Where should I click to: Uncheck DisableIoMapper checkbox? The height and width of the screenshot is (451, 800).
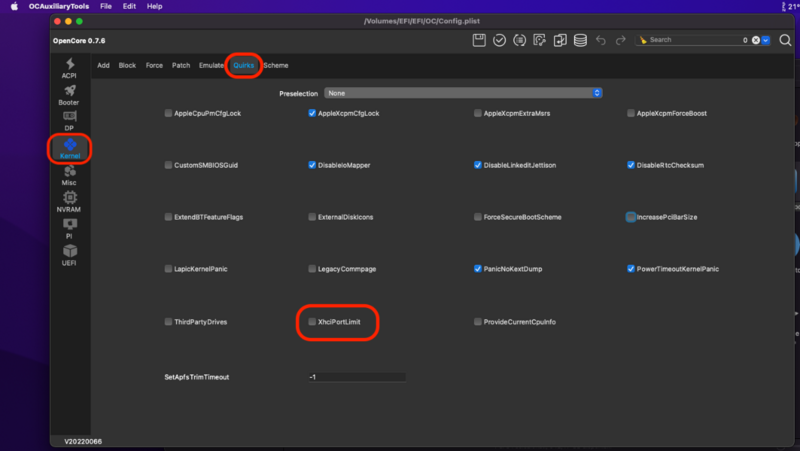coord(312,165)
